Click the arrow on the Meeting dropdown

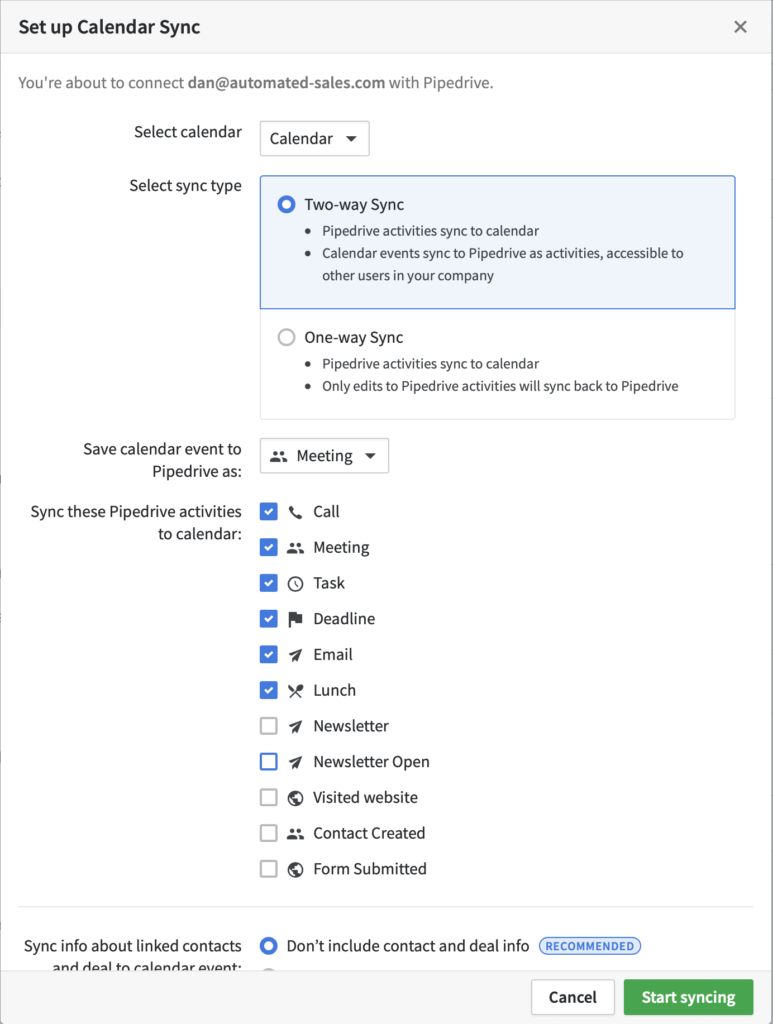370,456
